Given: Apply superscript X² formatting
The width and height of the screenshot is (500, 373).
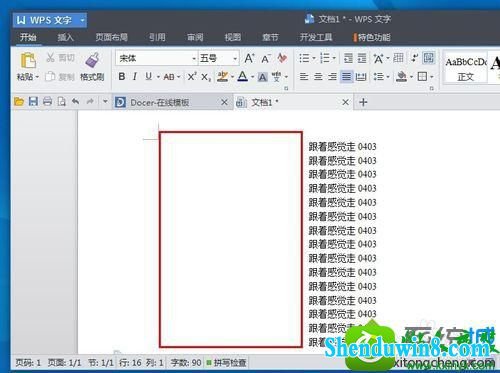Looking at the screenshot, I should (x=192, y=77).
